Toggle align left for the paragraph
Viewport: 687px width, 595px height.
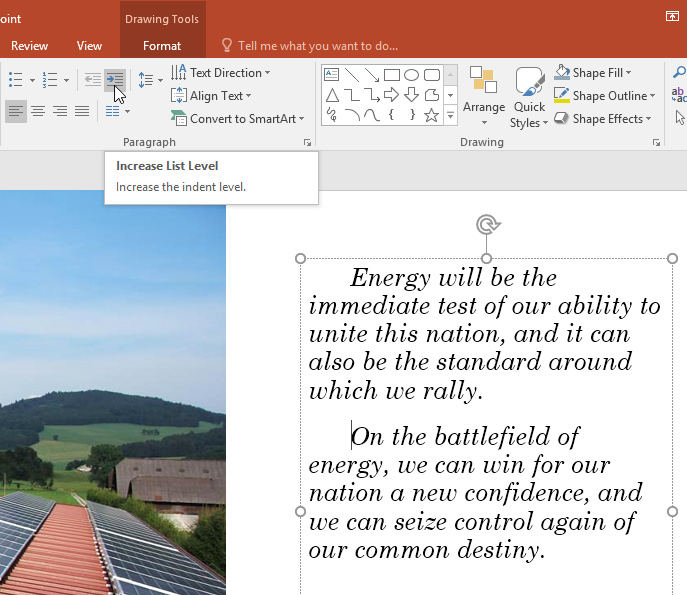[15, 111]
